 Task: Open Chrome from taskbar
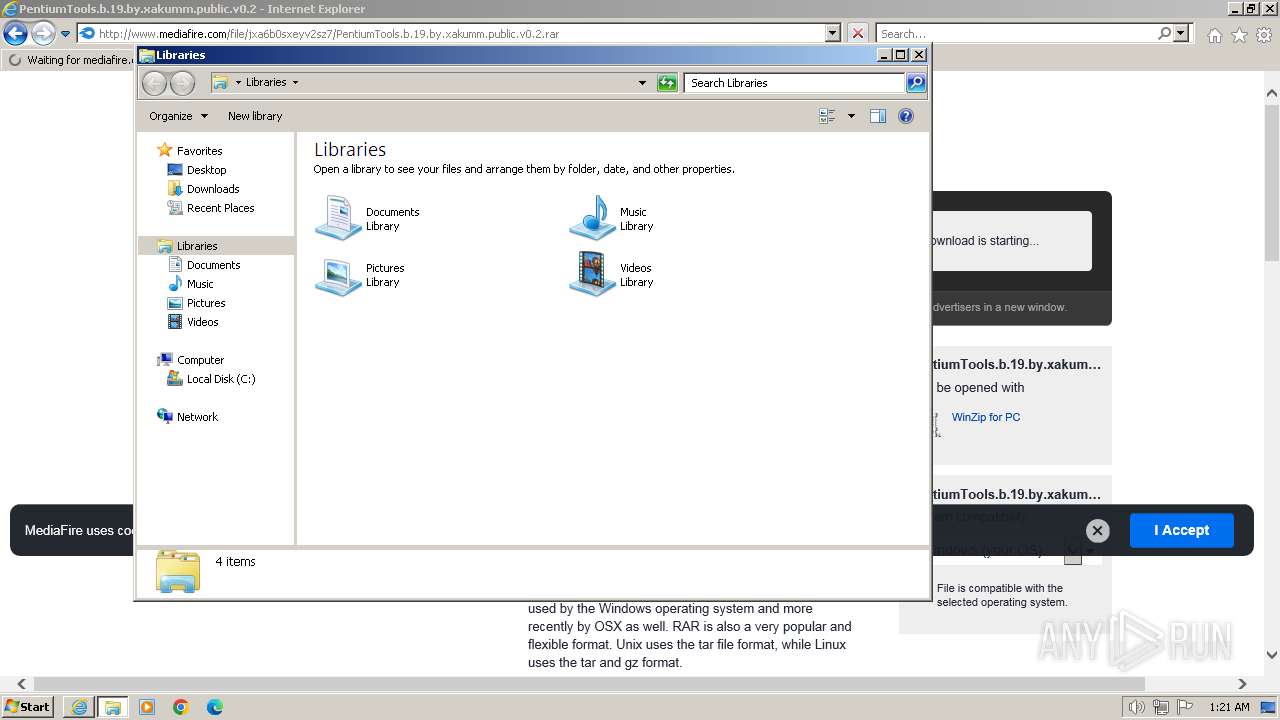click(x=181, y=707)
